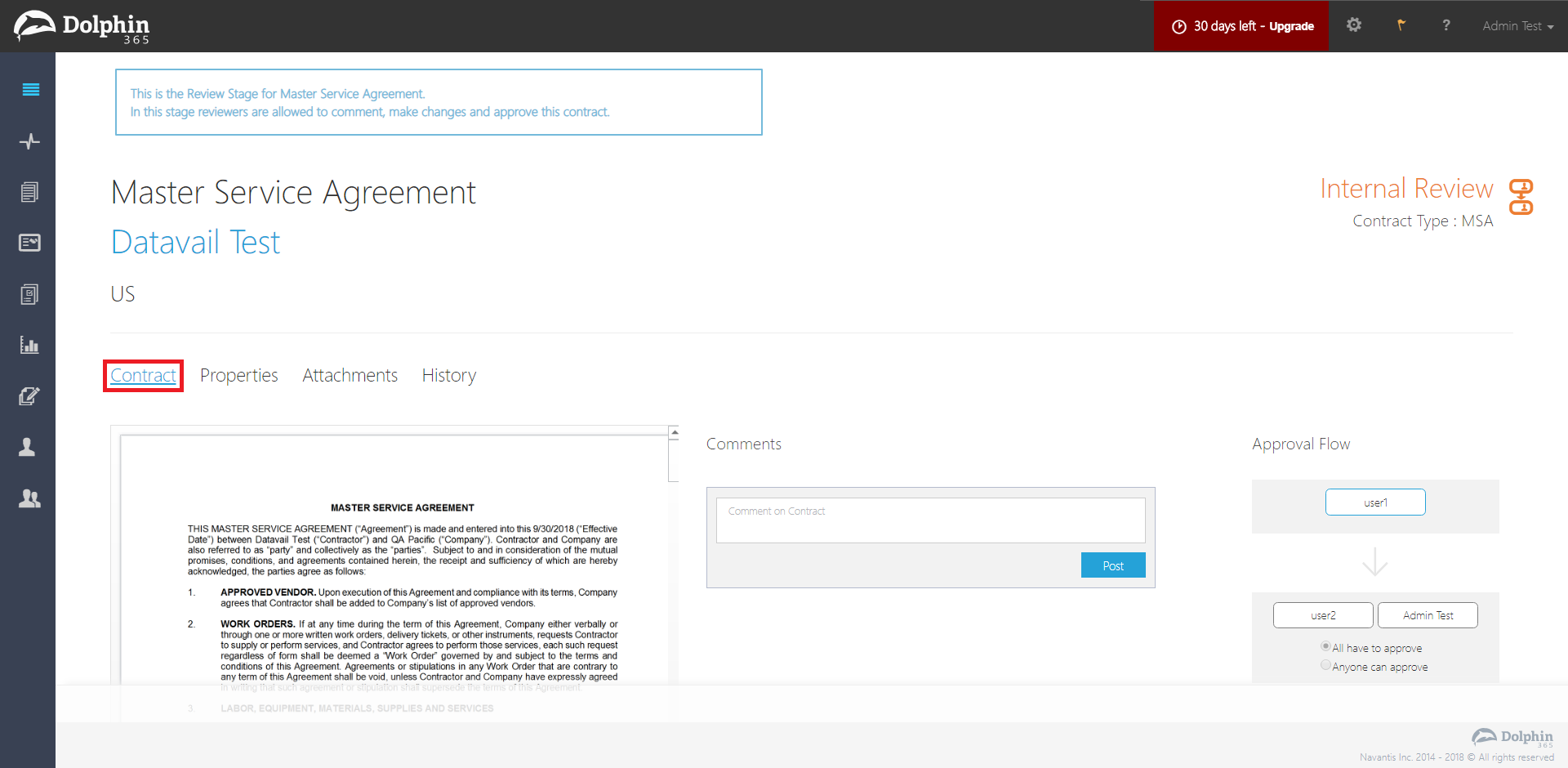This screenshot has height=768, width=1568.
Task: Click the user1 approver button
Action: pyautogui.click(x=1375, y=502)
